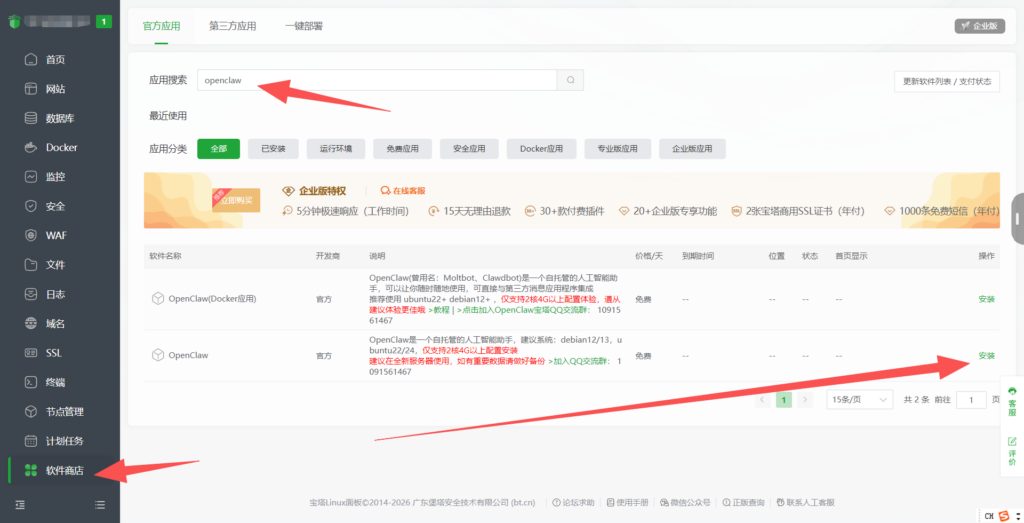Open the Docker sidebar item
The image size is (1024, 523).
point(59,148)
